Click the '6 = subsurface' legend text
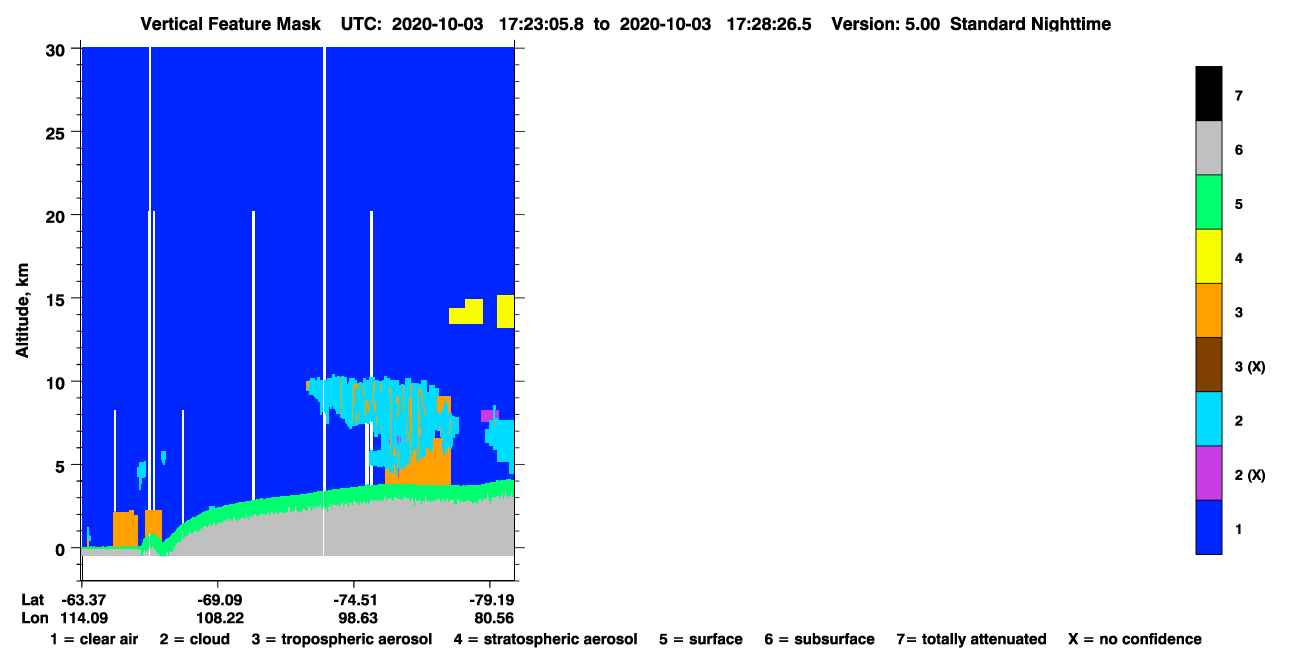 819,639
